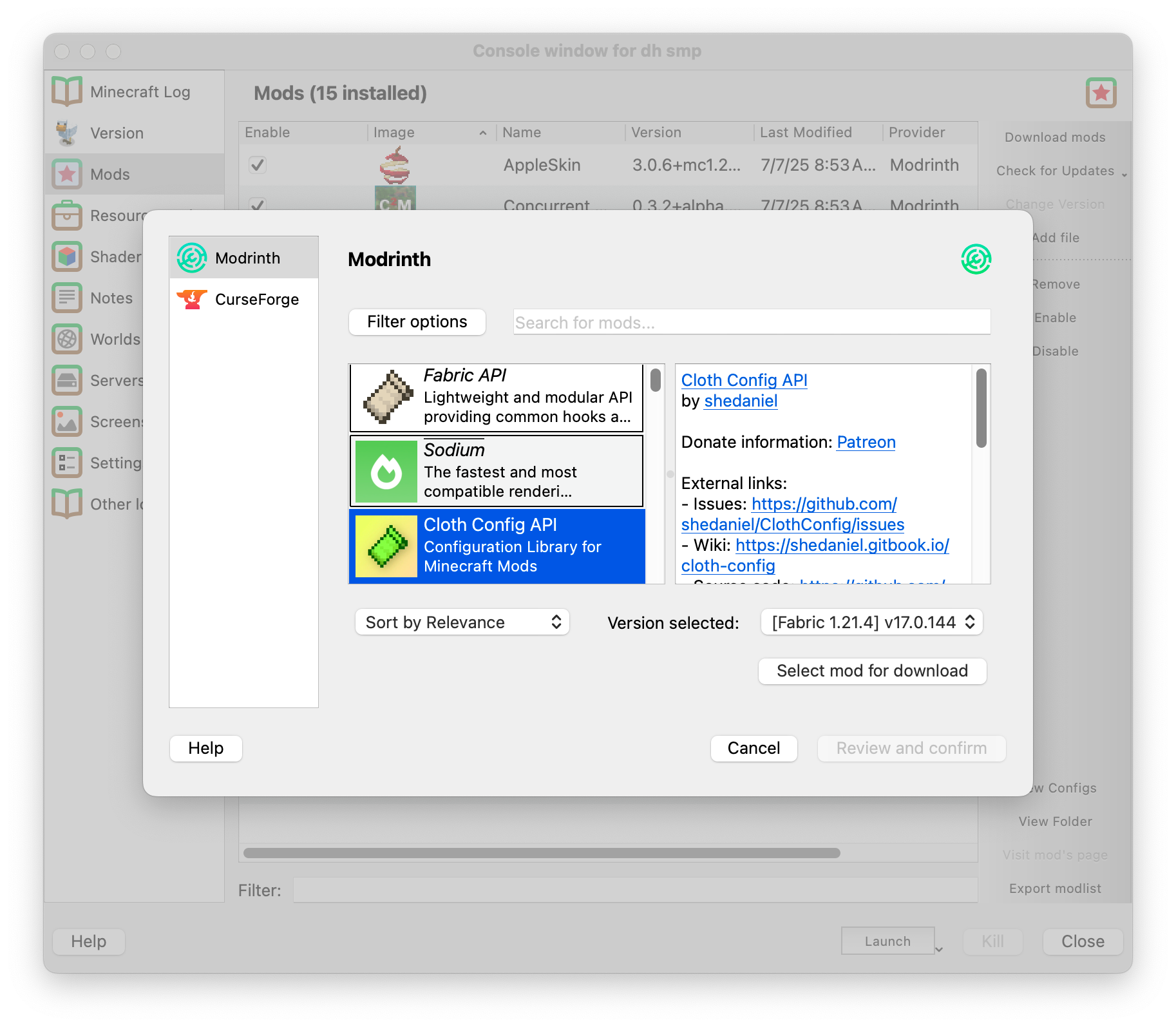Click the Name column header
This screenshot has height=1027, width=1176.
pyautogui.click(x=560, y=132)
